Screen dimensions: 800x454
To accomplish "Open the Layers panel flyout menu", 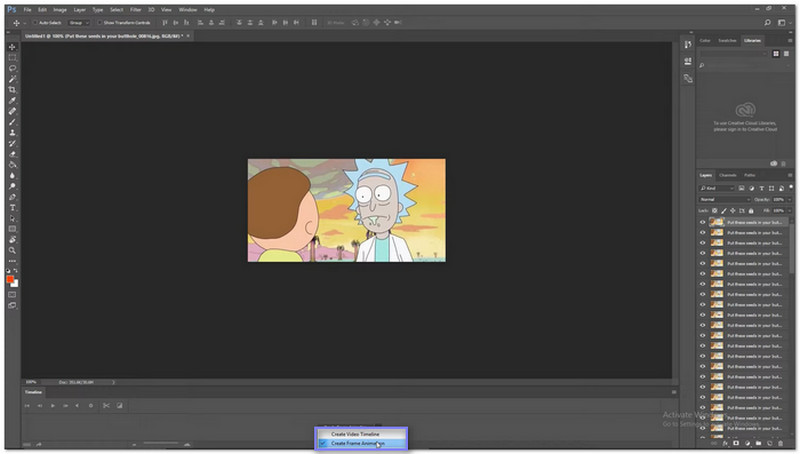I will [790, 175].
